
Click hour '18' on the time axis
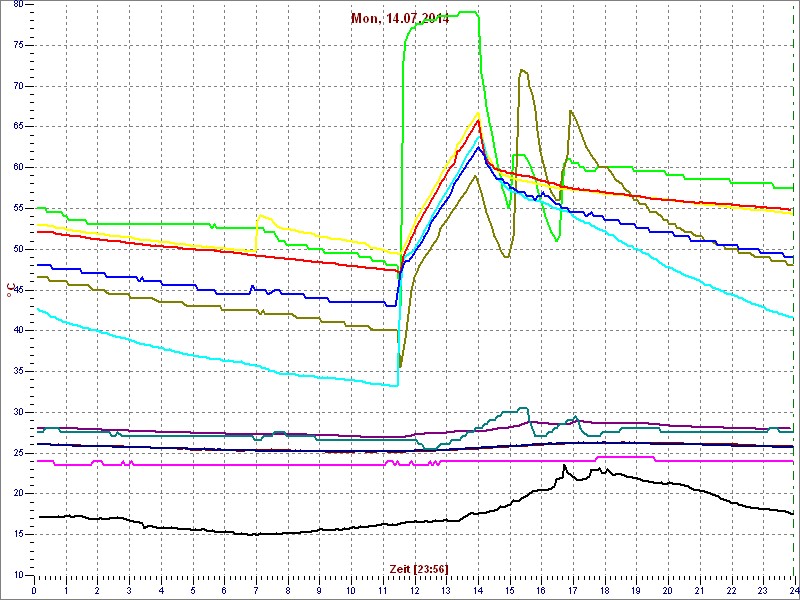pyautogui.click(x=604, y=590)
